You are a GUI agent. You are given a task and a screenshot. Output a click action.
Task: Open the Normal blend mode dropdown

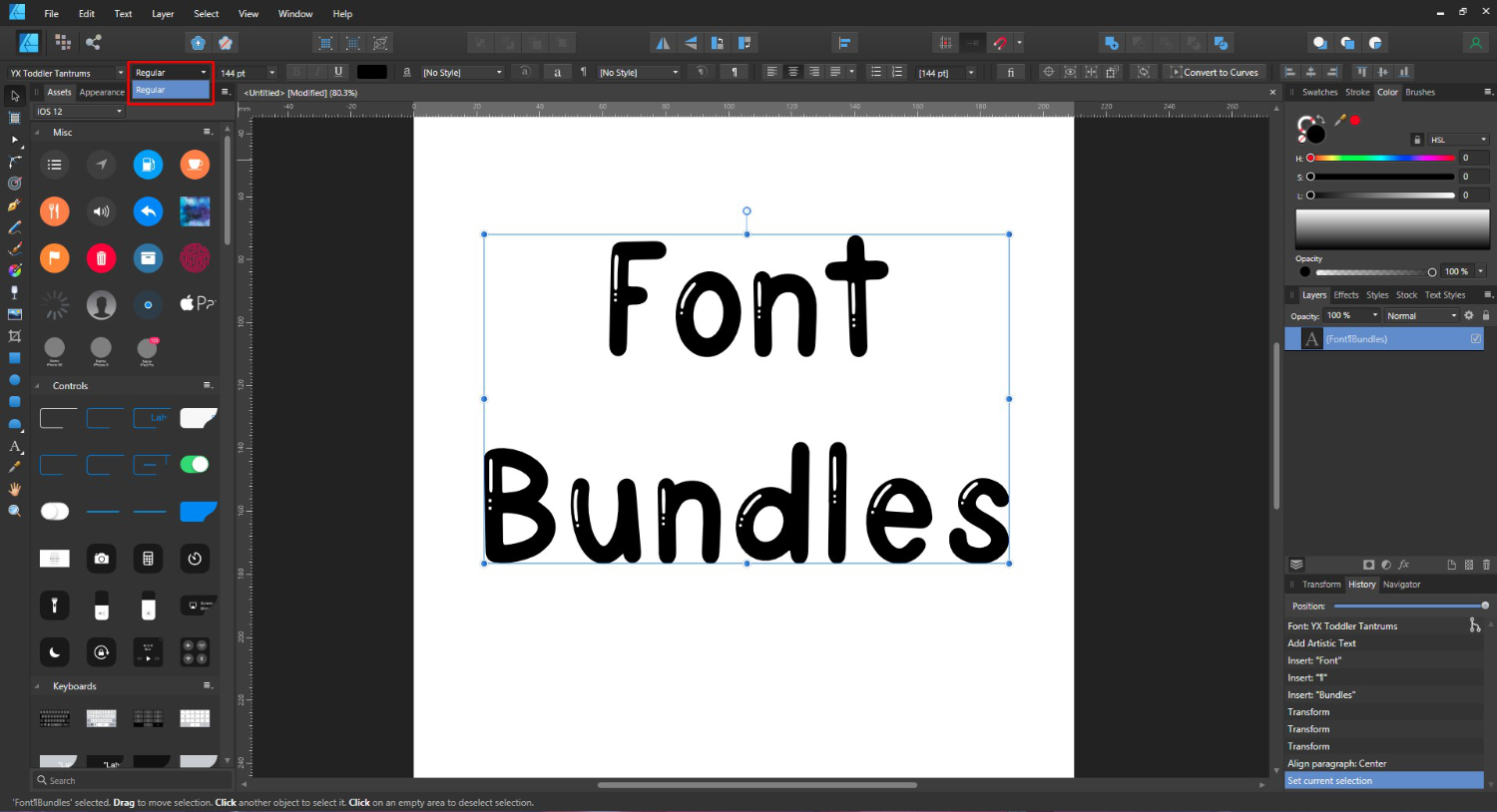tap(1421, 315)
